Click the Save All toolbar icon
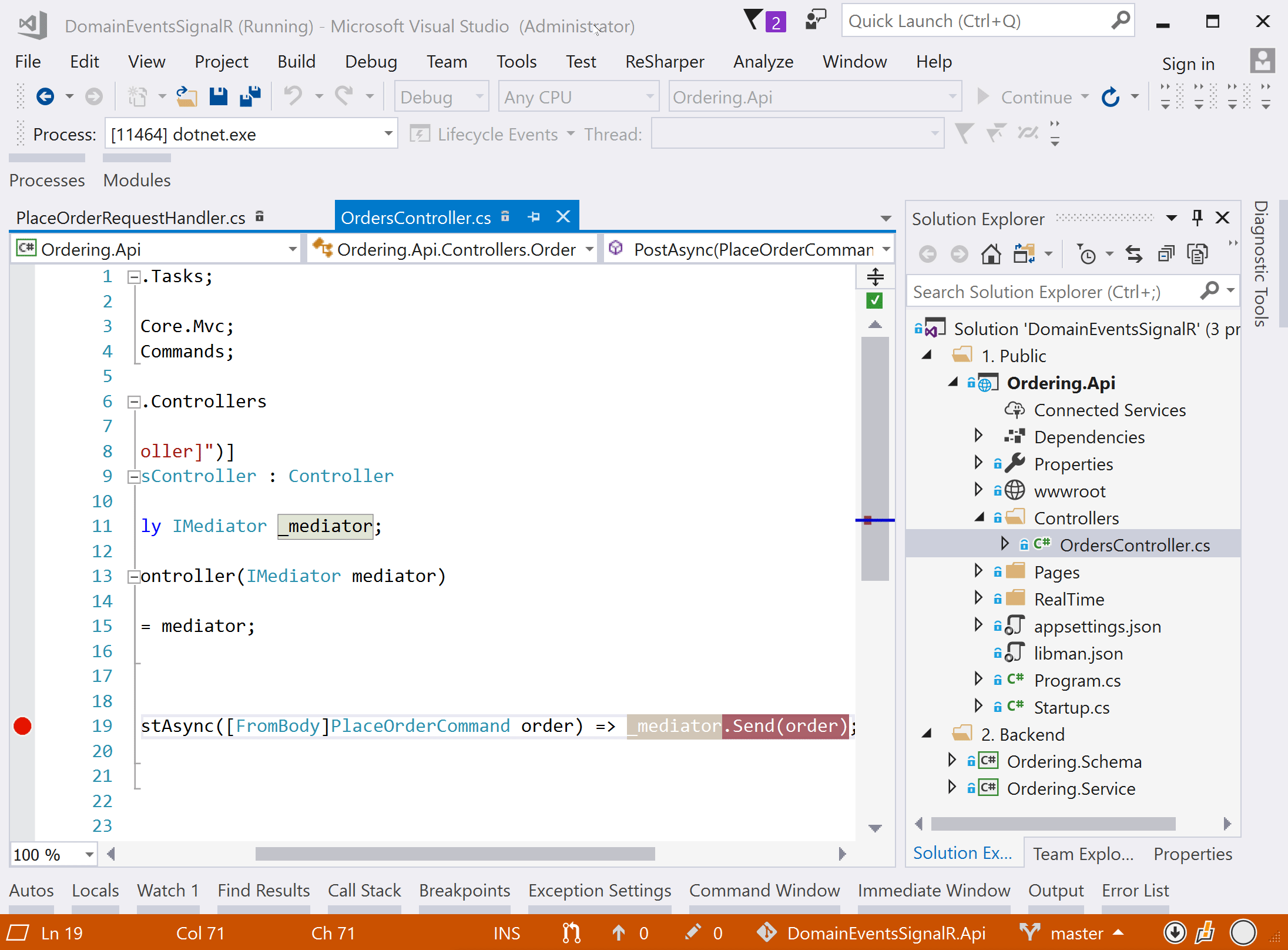Screen dimensions: 1288x950 250,96
